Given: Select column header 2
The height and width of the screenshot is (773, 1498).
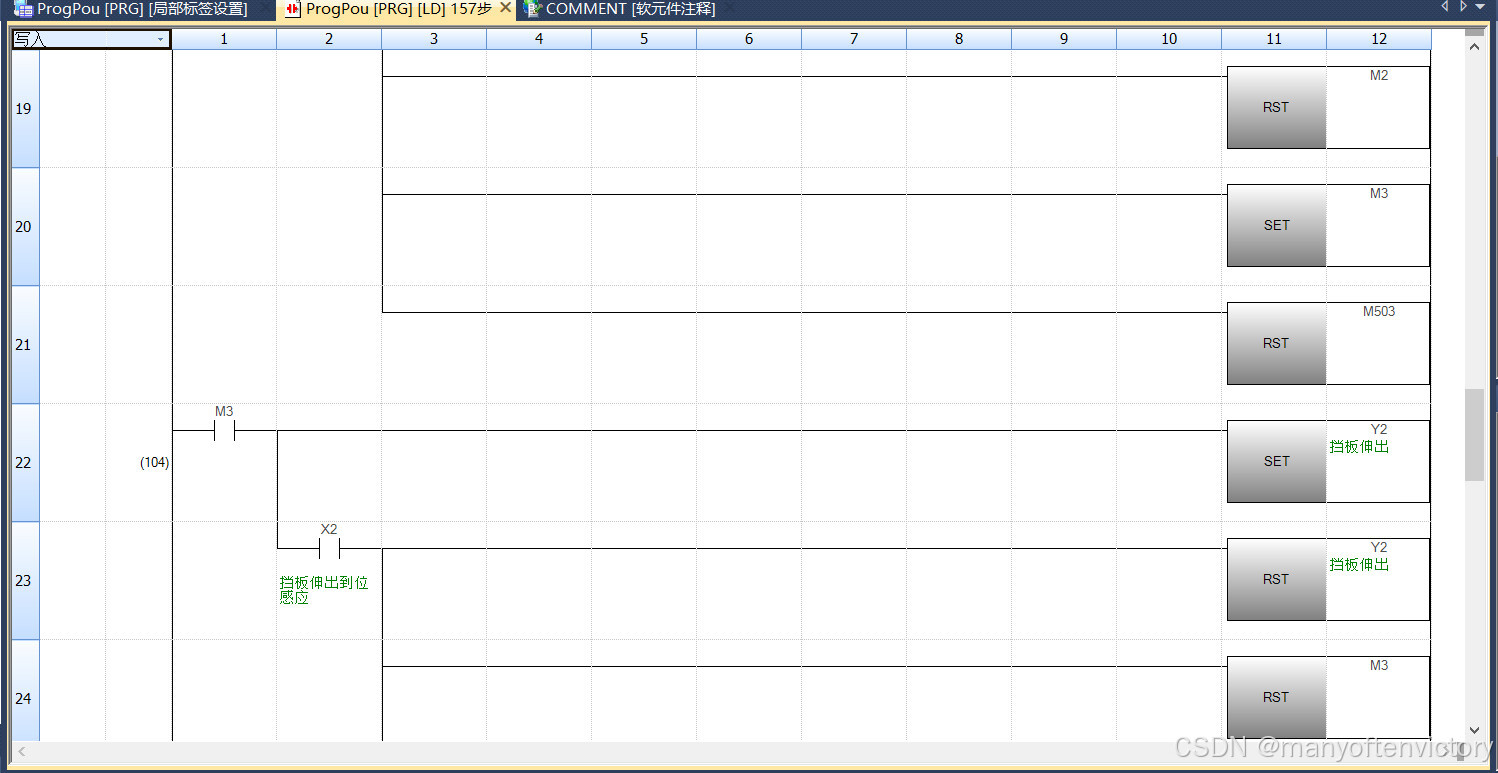Looking at the screenshot, I should 329,39.
